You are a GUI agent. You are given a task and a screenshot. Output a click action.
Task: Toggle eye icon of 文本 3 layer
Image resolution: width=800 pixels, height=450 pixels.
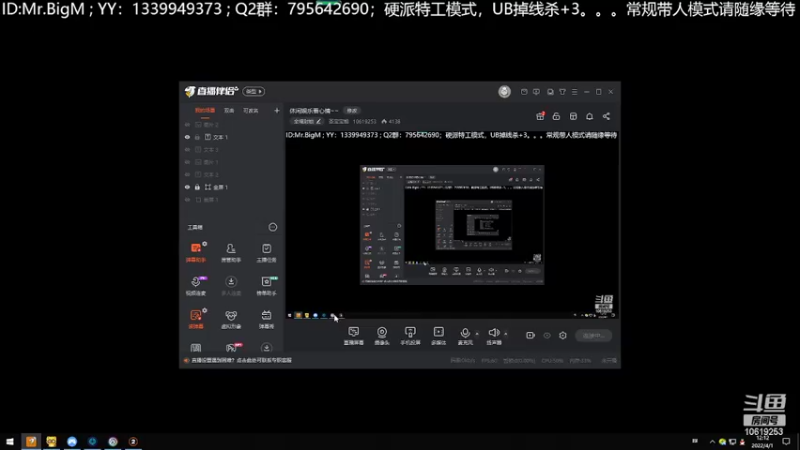pos(187,149)
